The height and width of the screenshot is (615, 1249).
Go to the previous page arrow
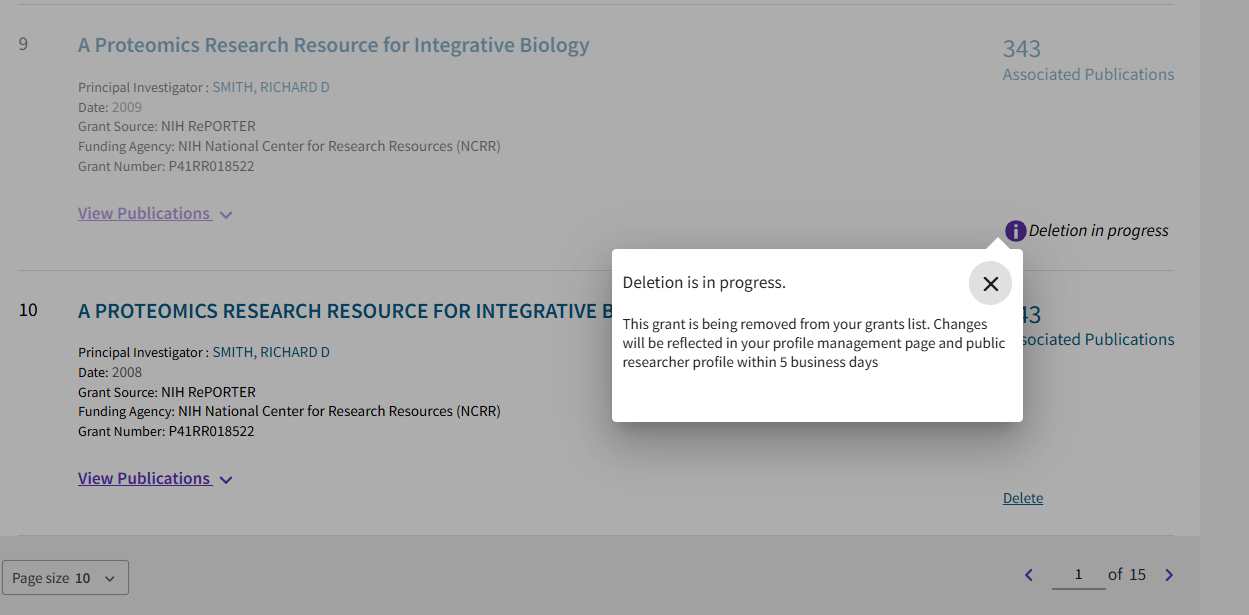[x=1029, y=575]
